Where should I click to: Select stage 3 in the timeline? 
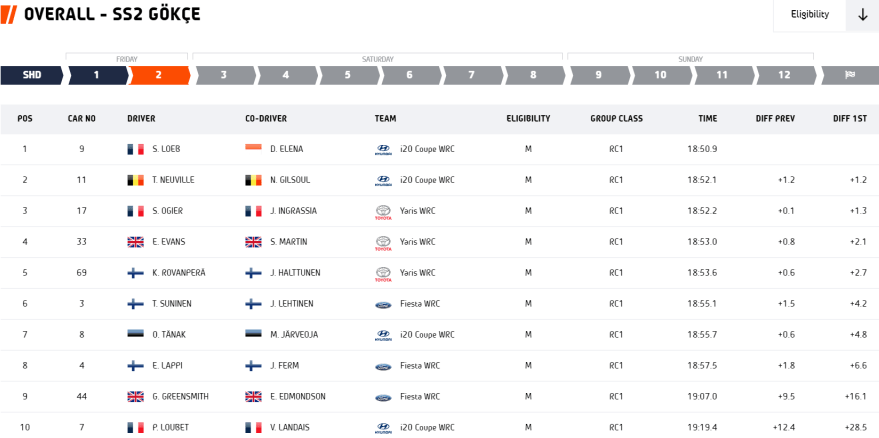[223, 75]
